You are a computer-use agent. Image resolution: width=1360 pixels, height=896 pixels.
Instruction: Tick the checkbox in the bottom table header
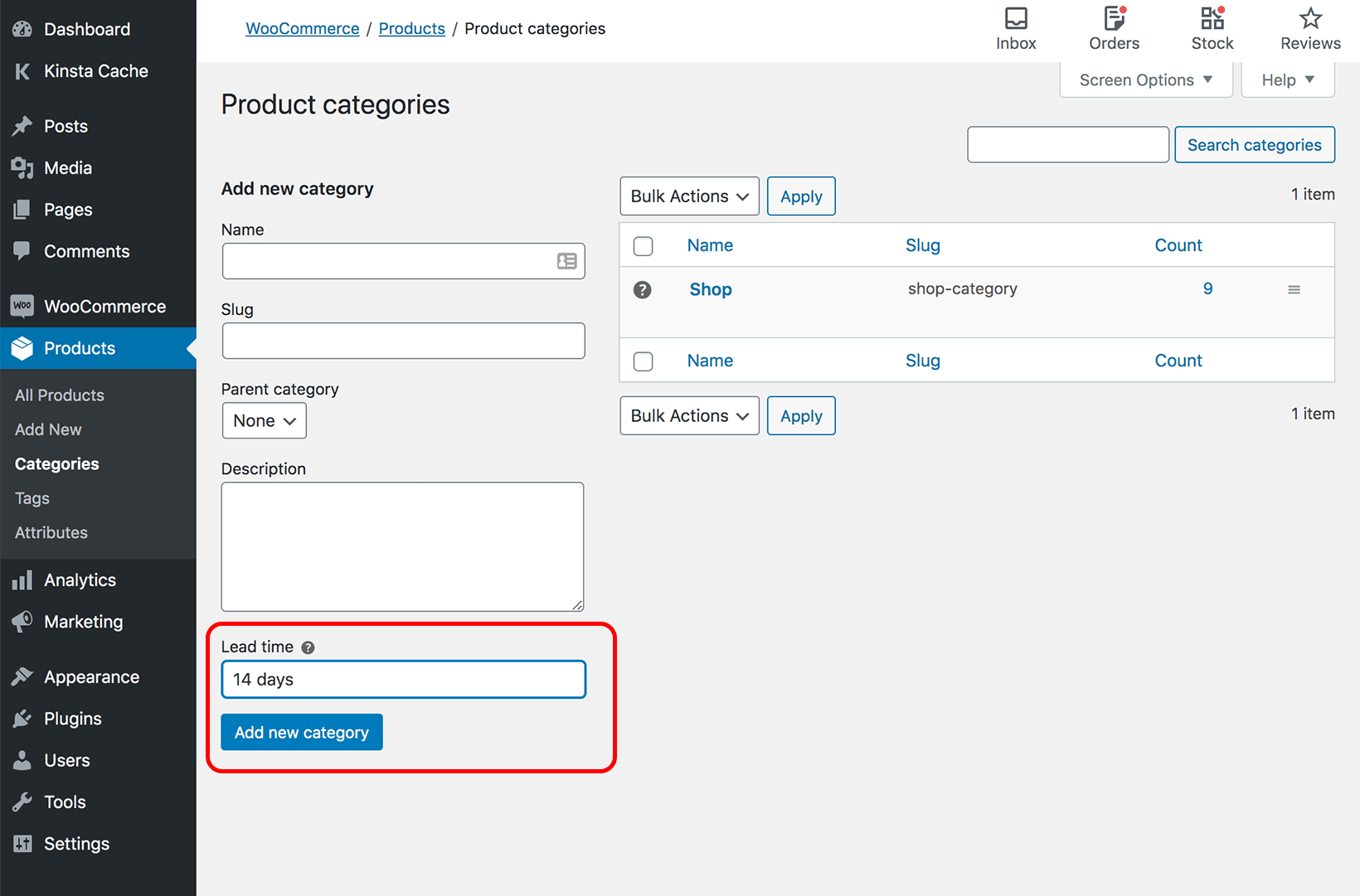coord(644,361)
